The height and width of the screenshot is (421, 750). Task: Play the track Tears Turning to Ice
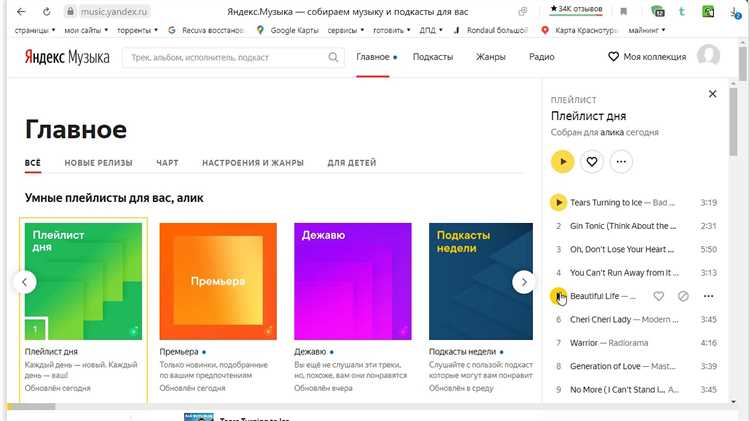tap(559, 203)
